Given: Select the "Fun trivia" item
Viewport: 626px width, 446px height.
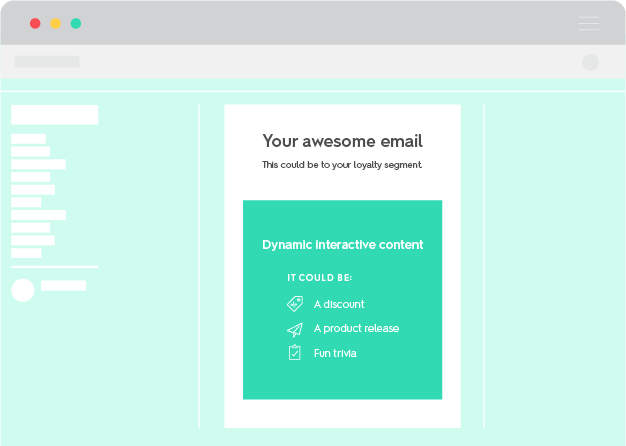Looking at the screenshot, I should 335,353.
